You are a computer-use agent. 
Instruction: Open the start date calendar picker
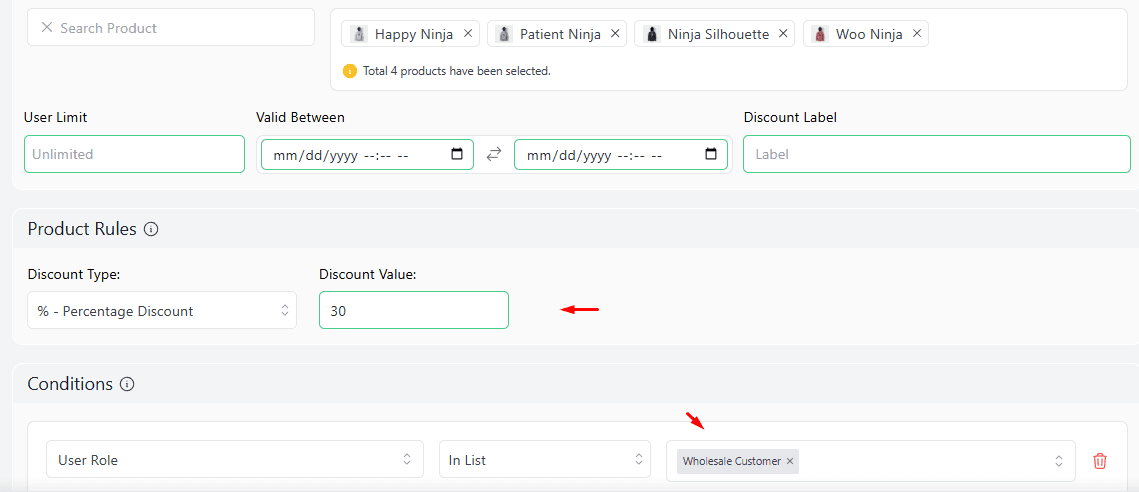pos(457,155)
